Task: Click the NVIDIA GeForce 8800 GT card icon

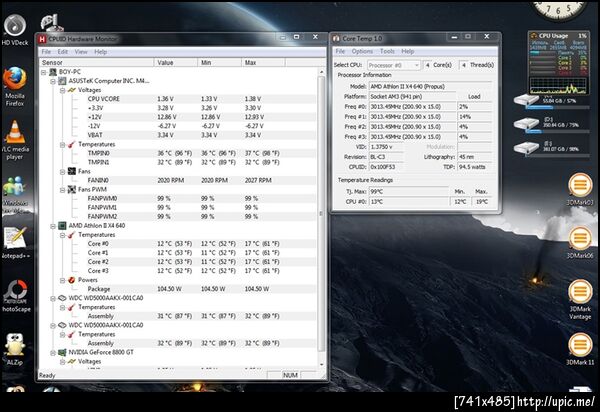Action: (x=62, y=352)
